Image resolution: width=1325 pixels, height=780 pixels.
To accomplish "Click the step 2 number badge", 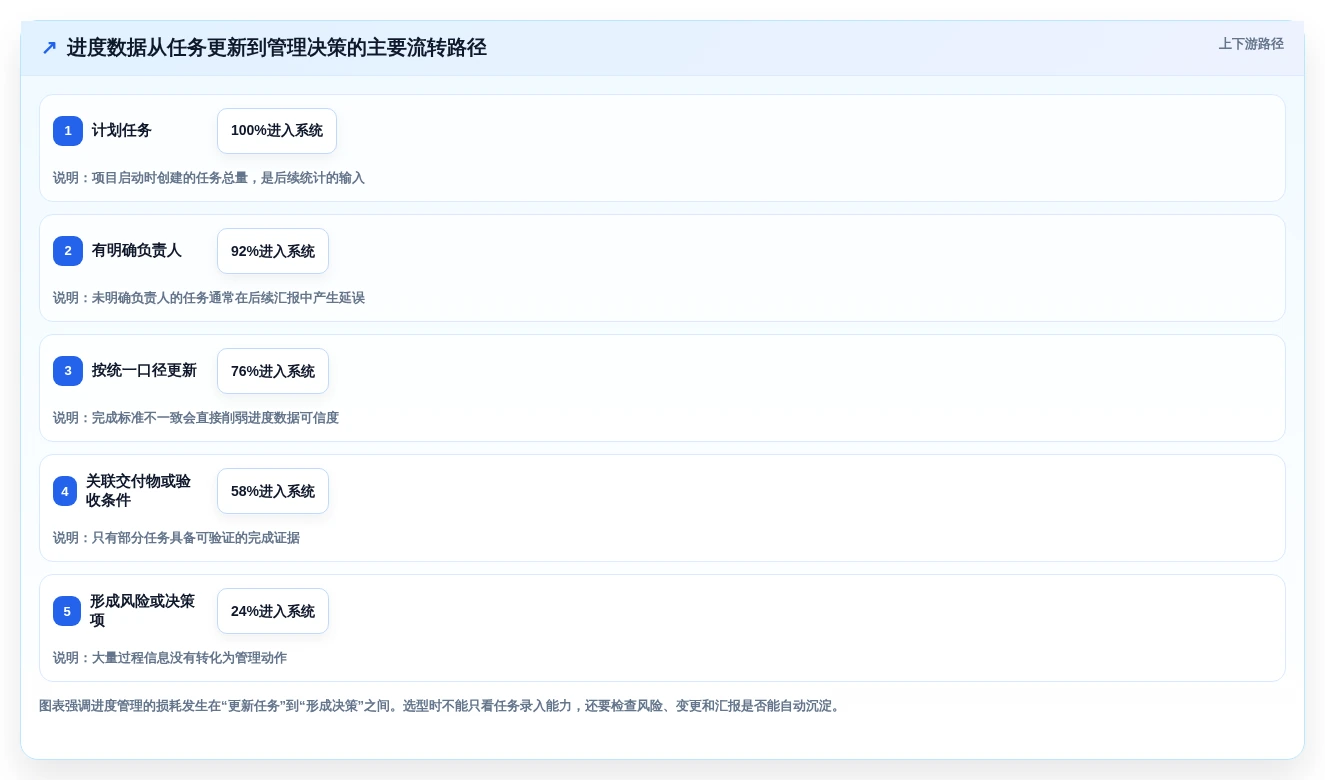I will [x=68, y=251].
